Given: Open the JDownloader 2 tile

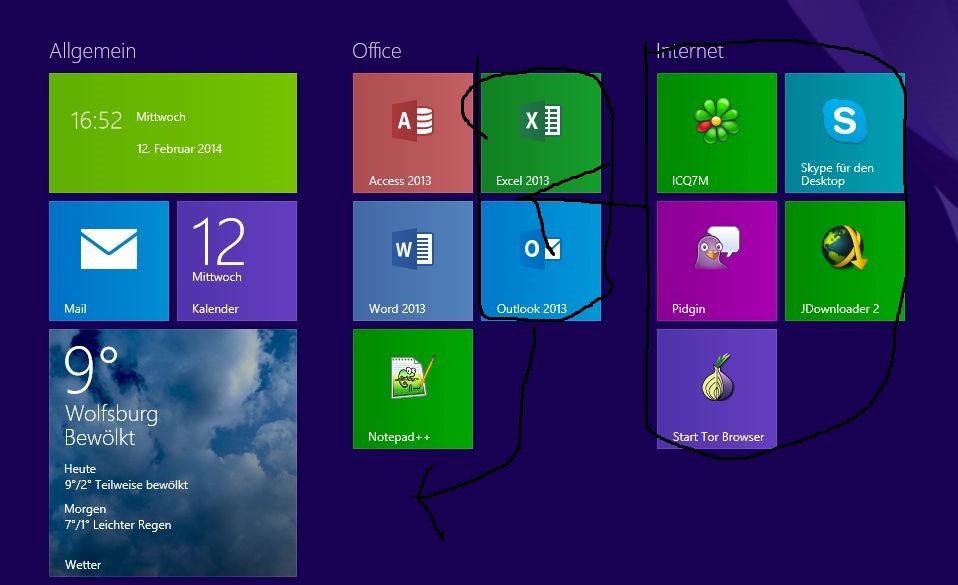Looking at the screenshot, I should (844, 261).
